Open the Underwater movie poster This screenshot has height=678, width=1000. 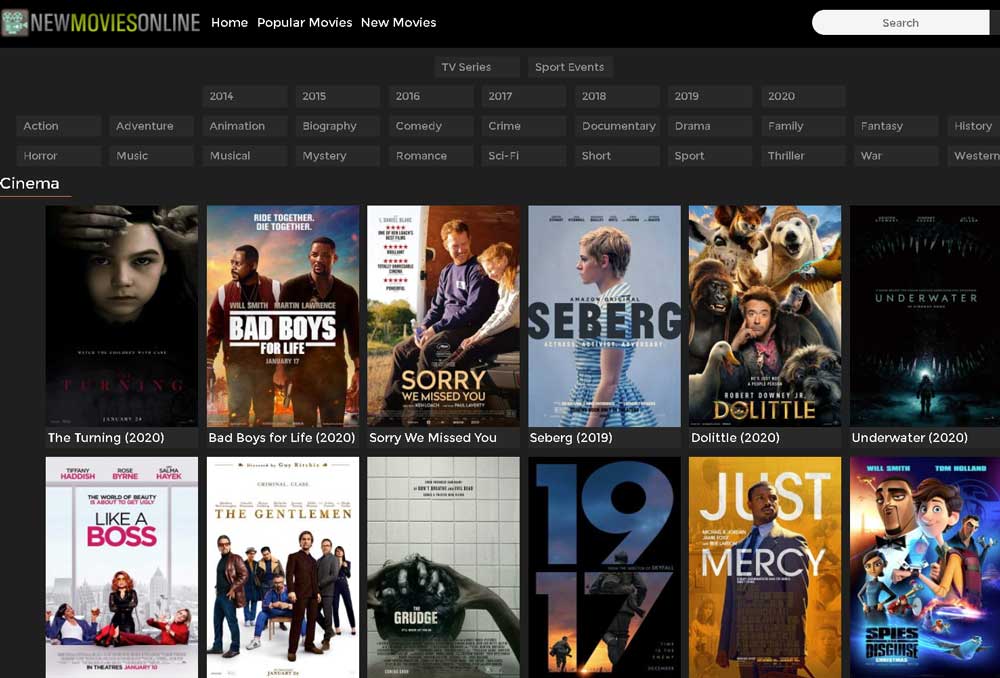point(925,316)
